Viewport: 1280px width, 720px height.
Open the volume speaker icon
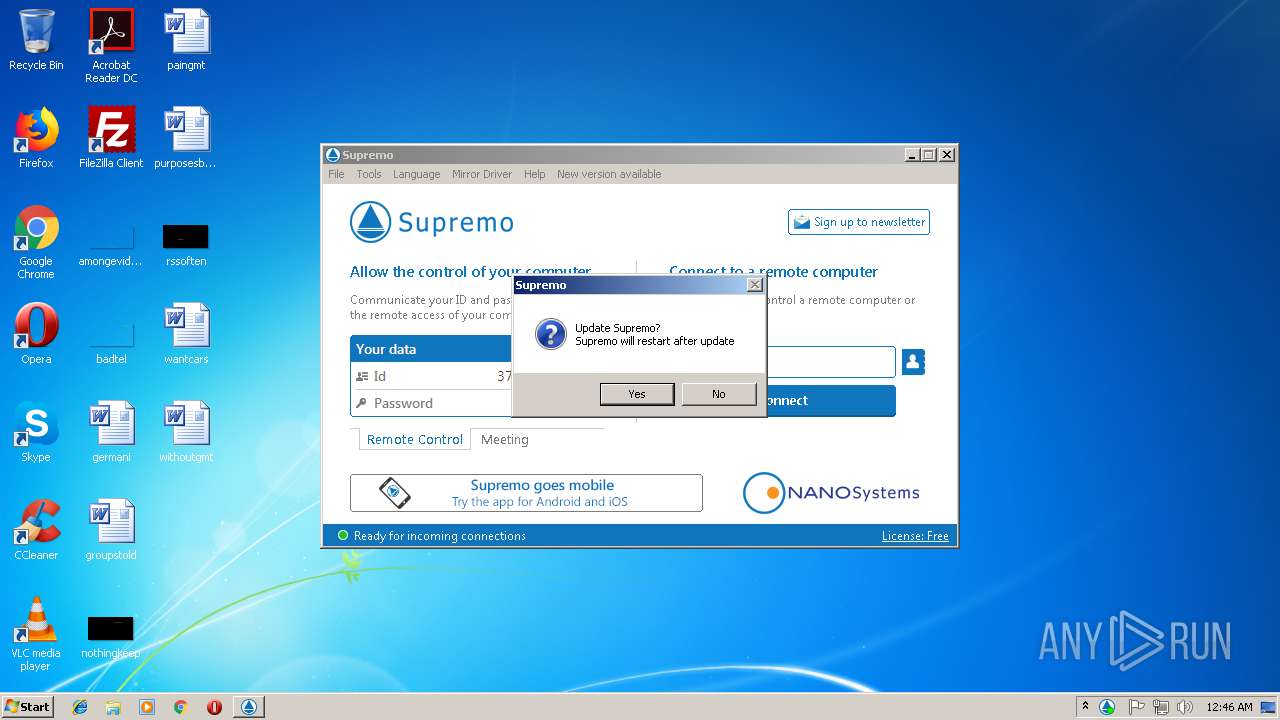click(x=1185, y=707)
